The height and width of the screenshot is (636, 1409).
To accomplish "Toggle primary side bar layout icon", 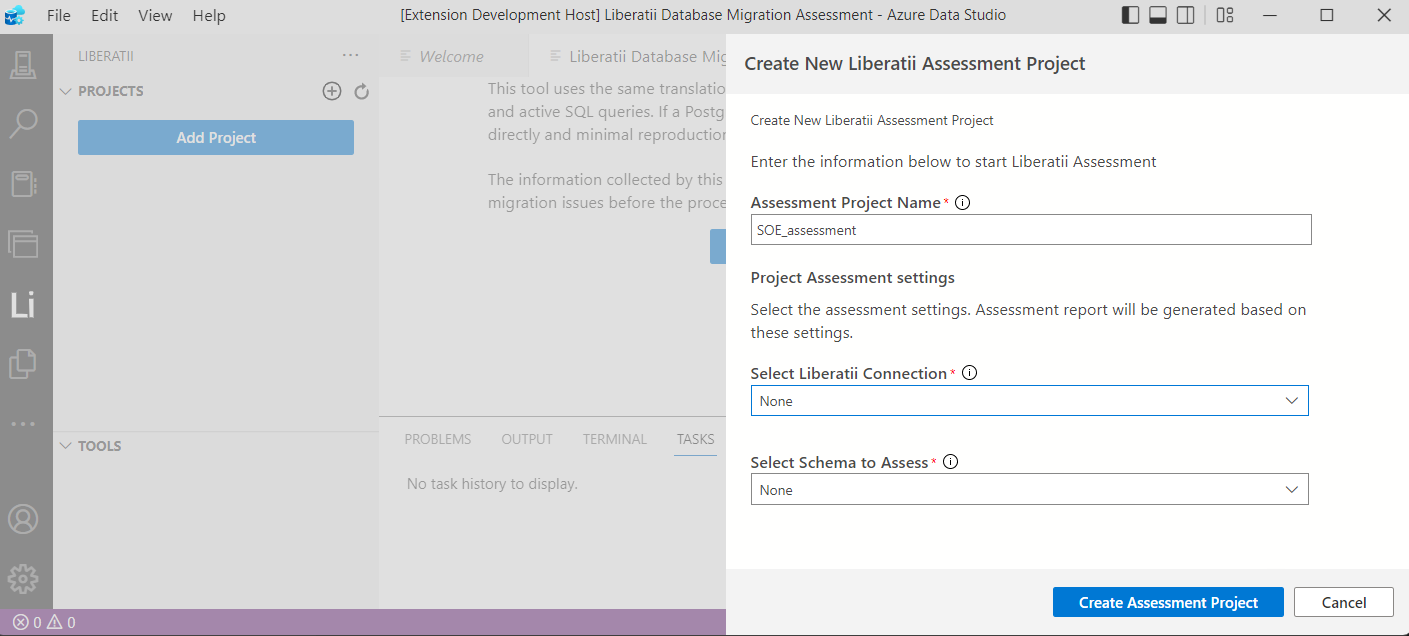I will click(x=1131, y=15).
